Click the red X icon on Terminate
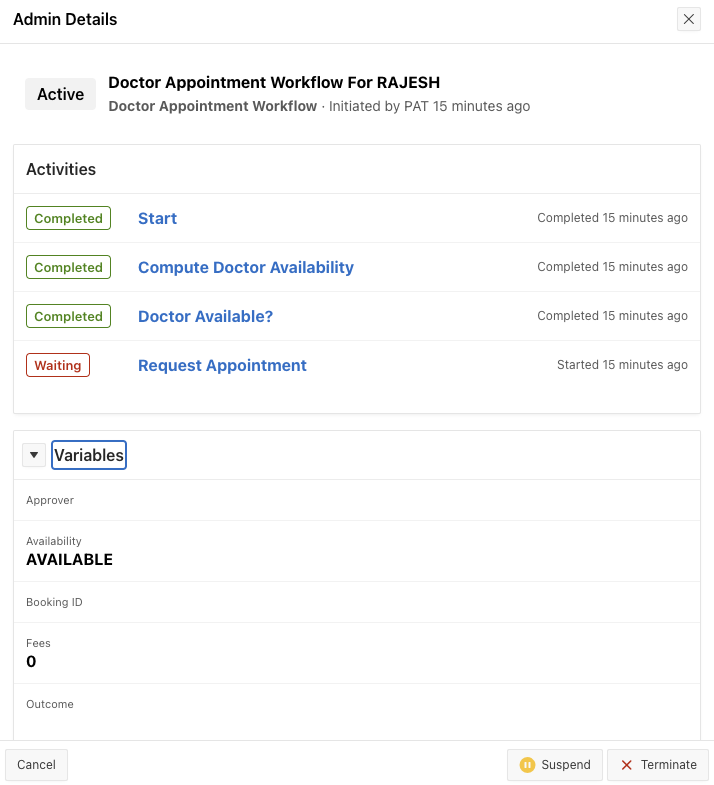This screenshot has width=714, height=785. 627,765
